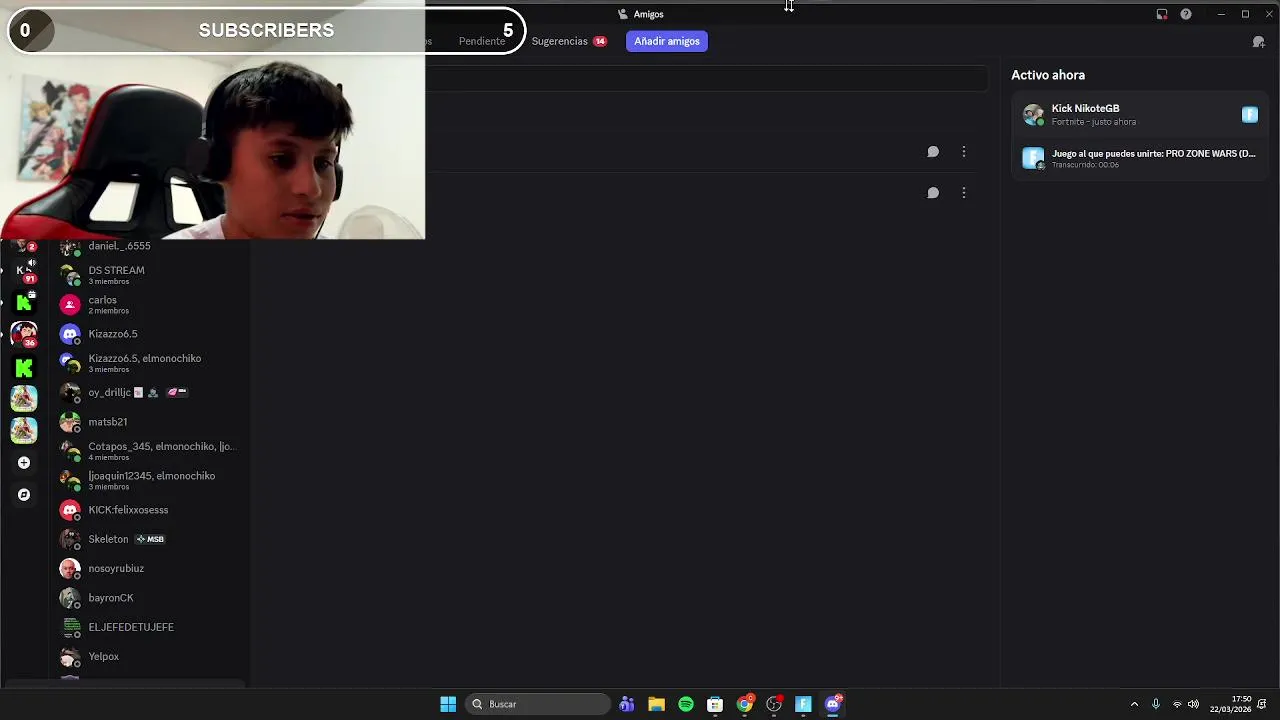Open Microsoft Store from the taskbar
1280x720 pixels.
pyautogui.click(x=715, y=704)
